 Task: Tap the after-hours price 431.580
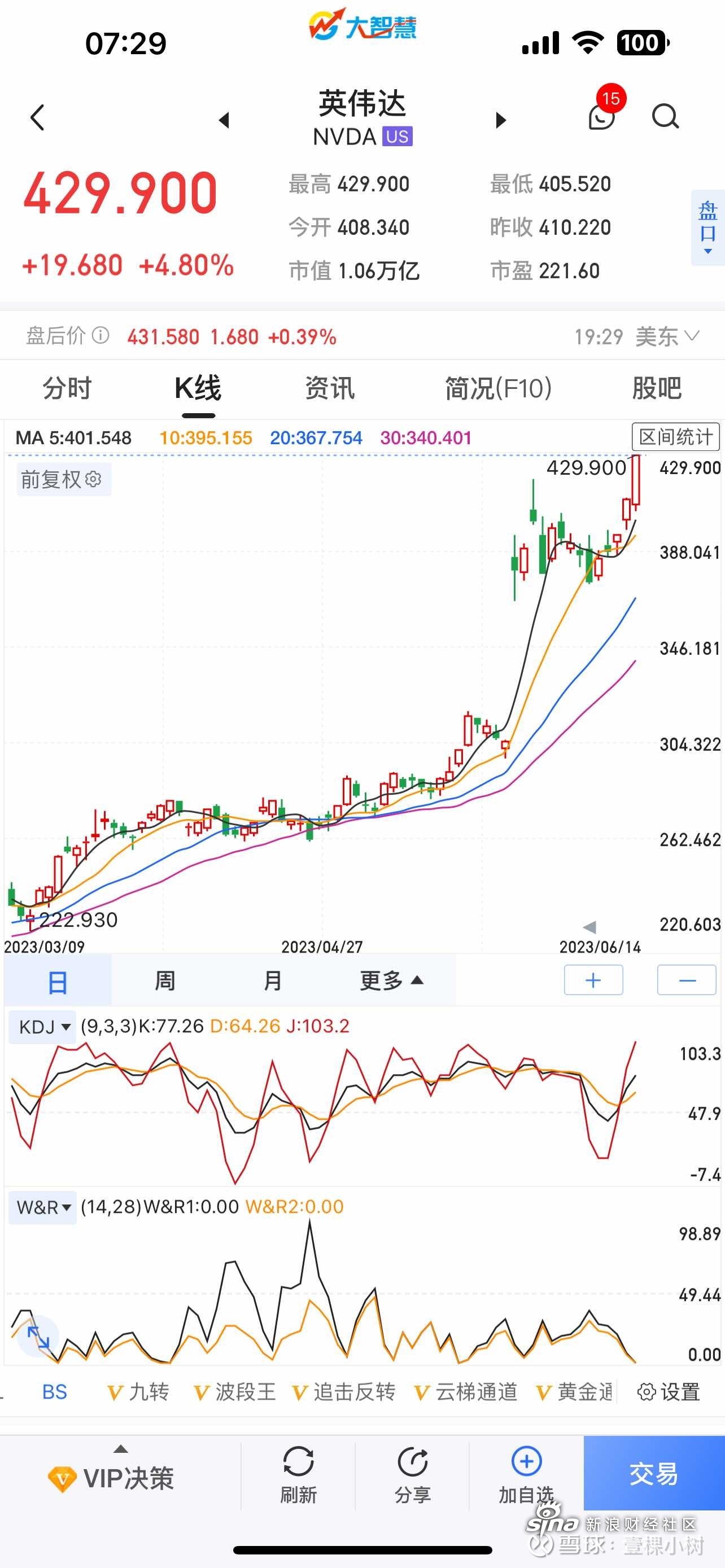[163, 336]
